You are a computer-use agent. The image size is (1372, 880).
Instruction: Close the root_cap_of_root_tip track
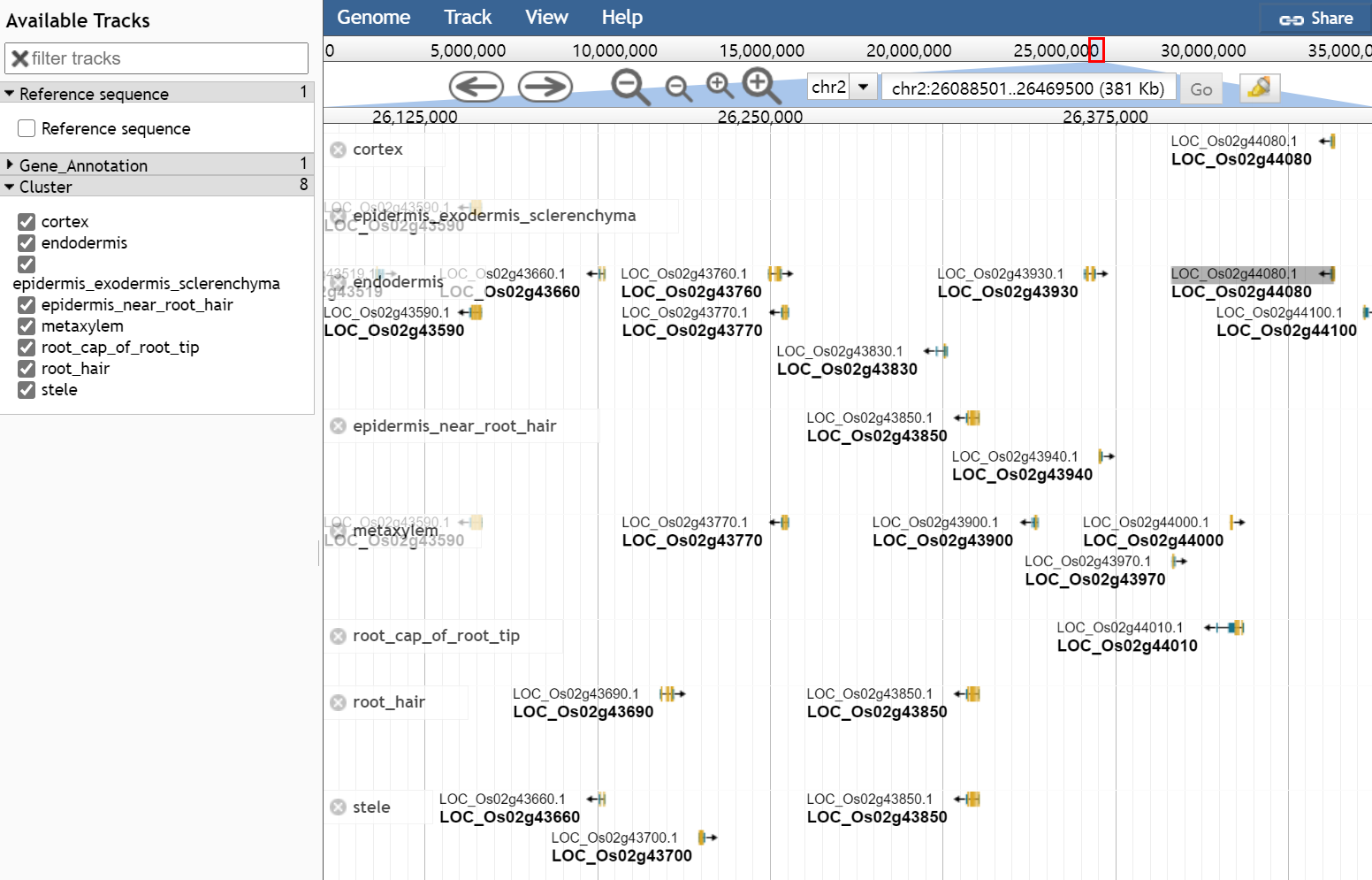pos(338,637)
